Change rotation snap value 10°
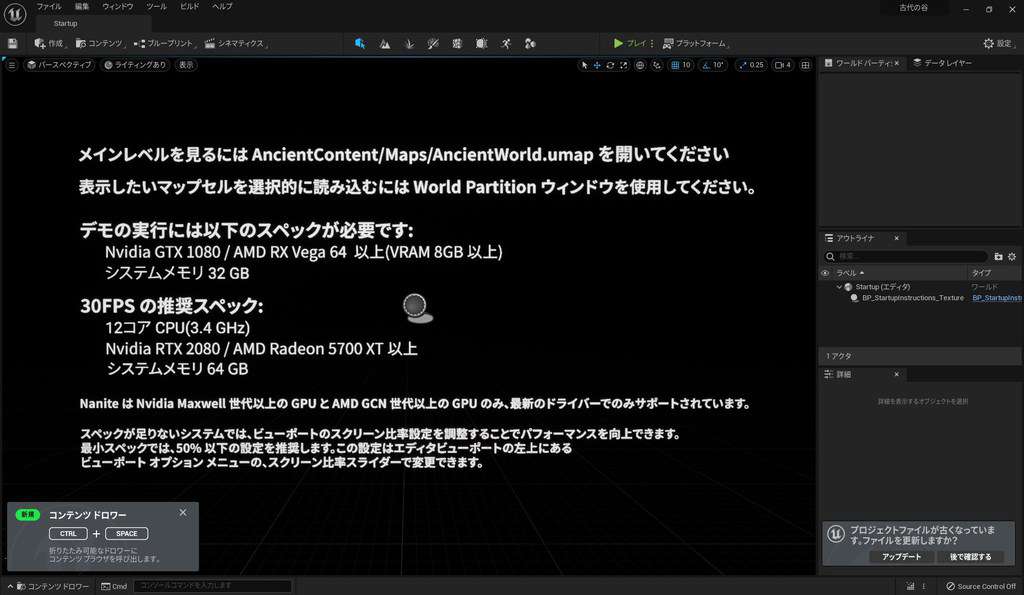 coord(718,65)
